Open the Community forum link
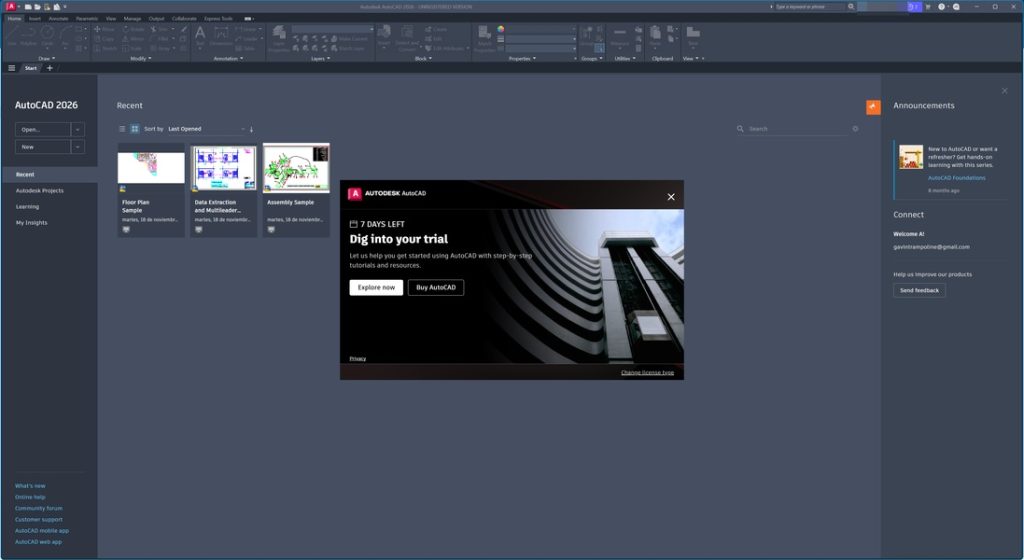Viewport: 1024px width, 560px height. point(39,508)
